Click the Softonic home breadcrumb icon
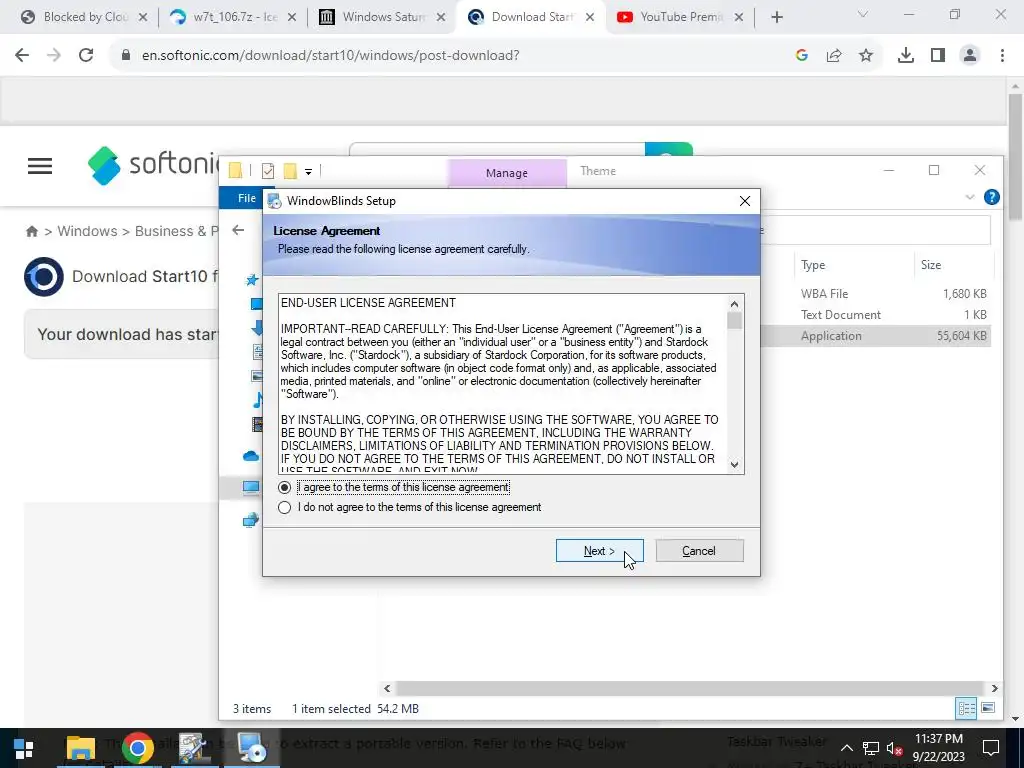Screen dimensions: 1024x768 (31, 231)
